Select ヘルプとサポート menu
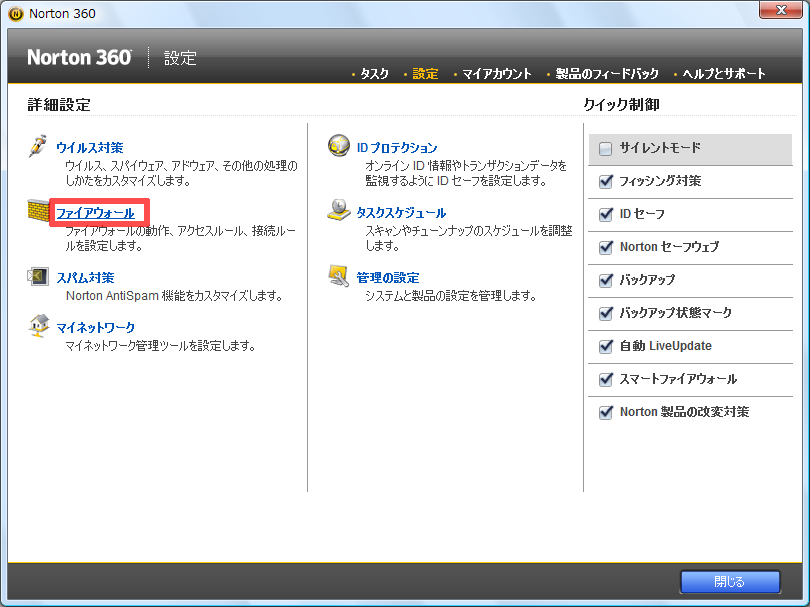Image resolution: width=810 pixels, height=607 pixels. tap(724, 74)
